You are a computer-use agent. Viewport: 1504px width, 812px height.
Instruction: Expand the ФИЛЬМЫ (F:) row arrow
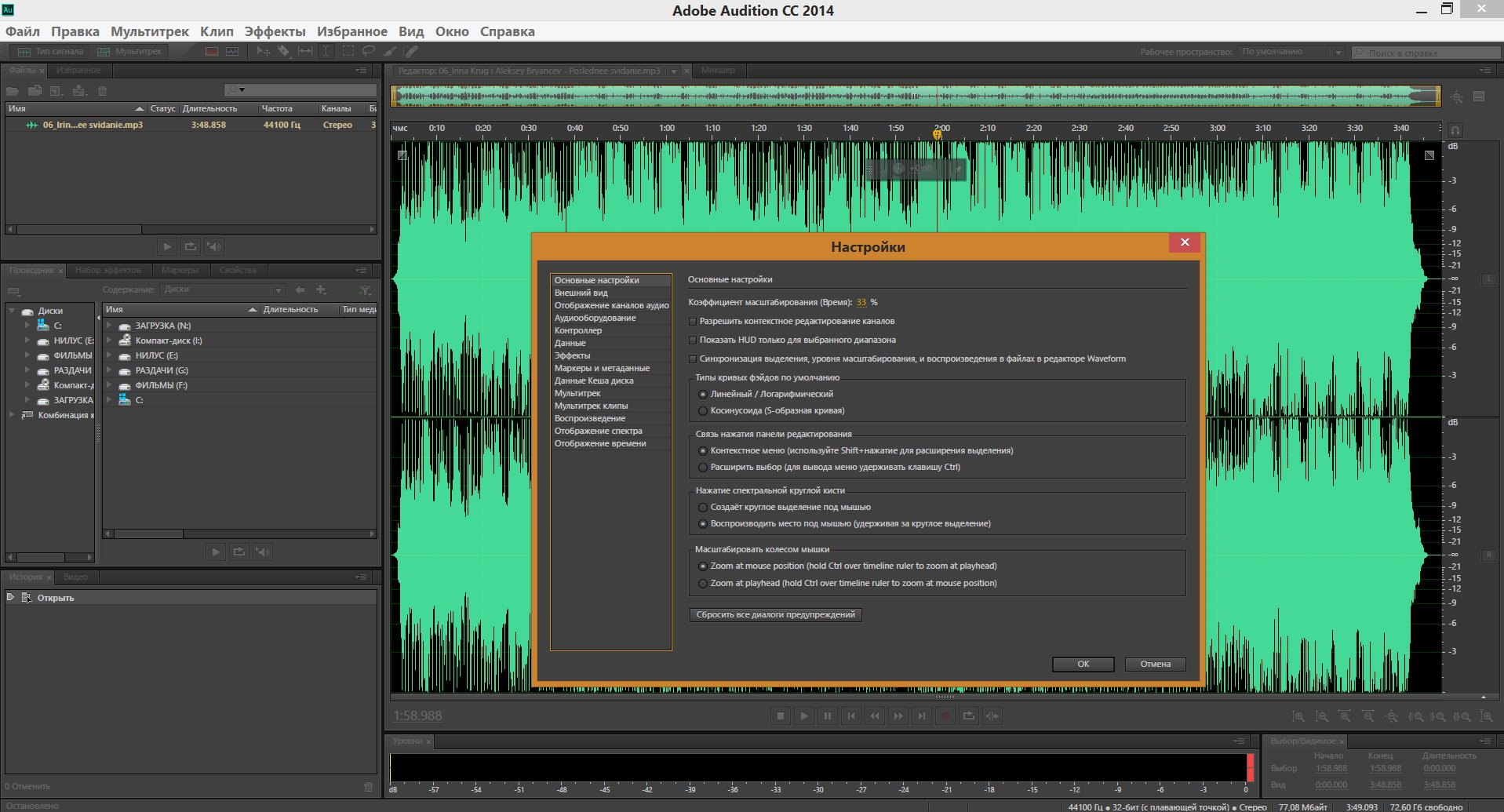(109, 384)
